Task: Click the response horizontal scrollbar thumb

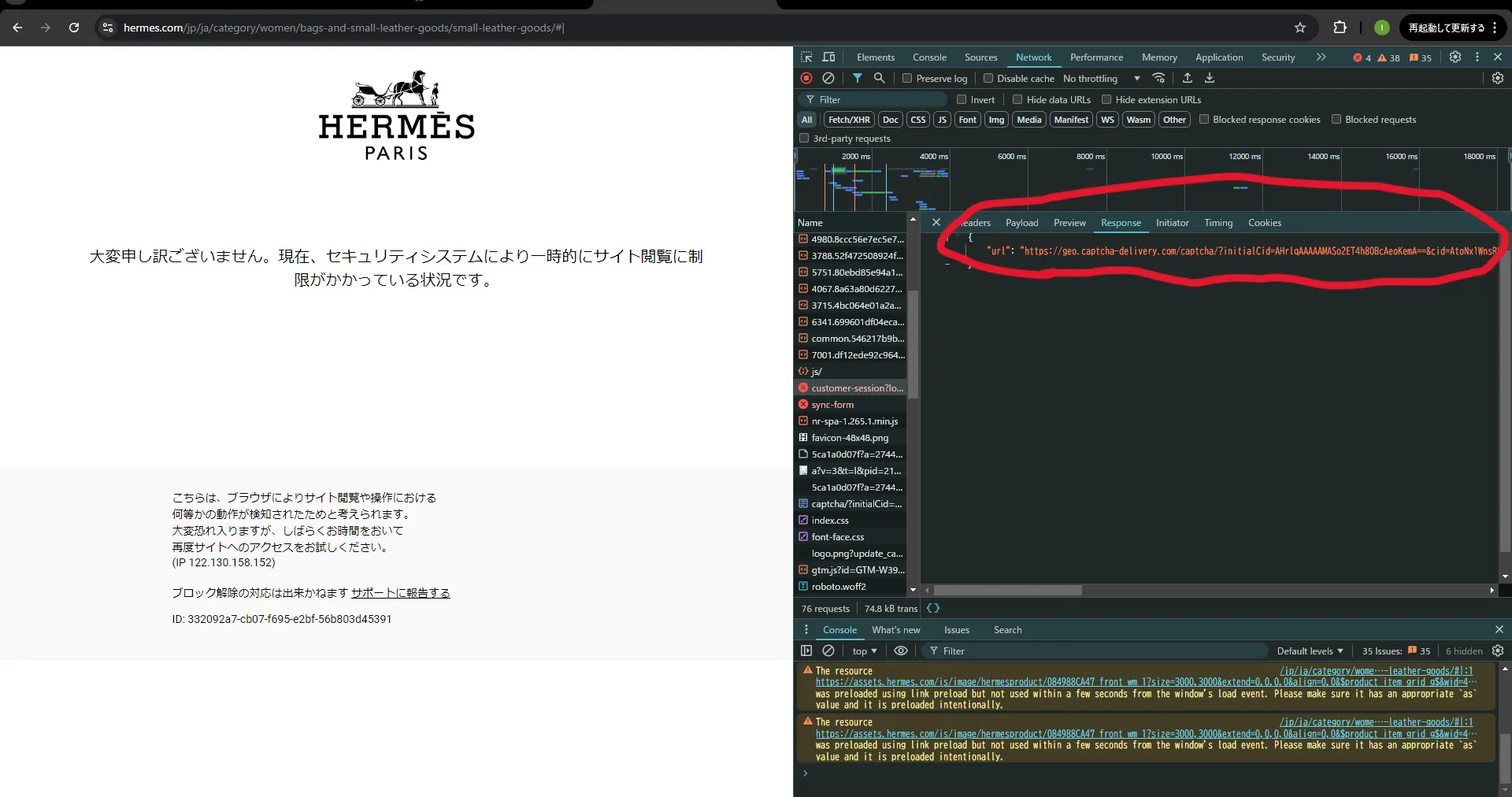Action: pos(1007,591)
